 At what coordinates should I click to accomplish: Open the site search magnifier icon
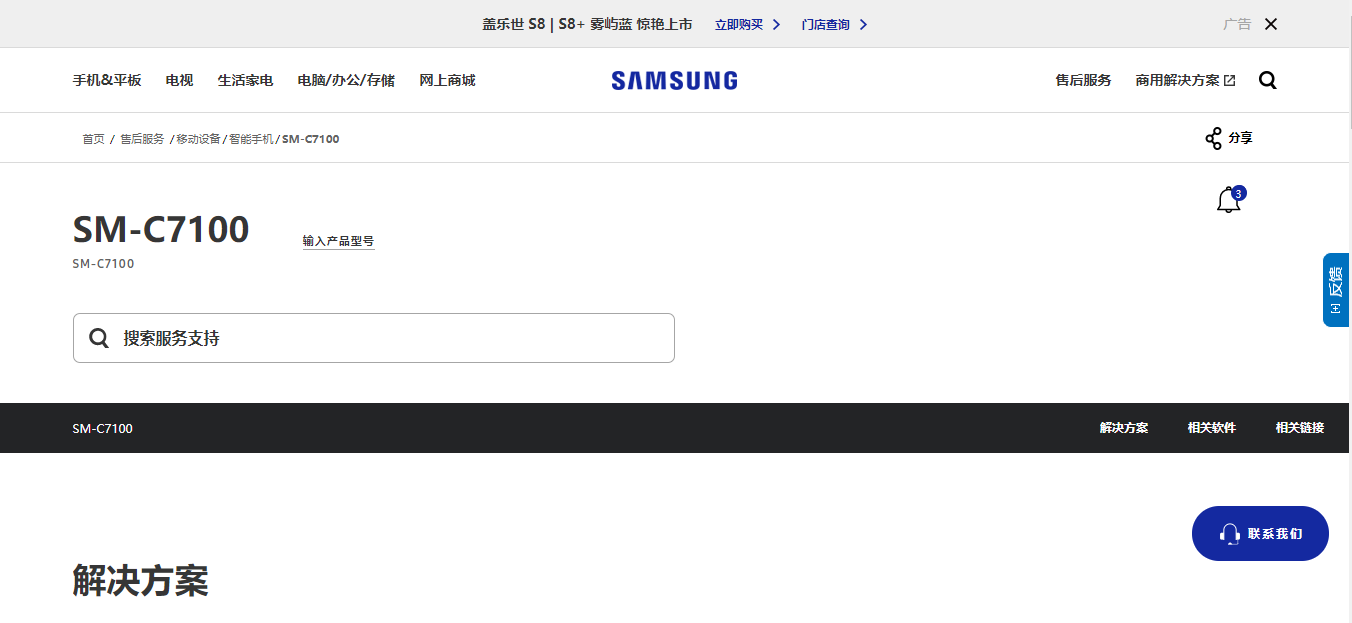coord(1268,80)
